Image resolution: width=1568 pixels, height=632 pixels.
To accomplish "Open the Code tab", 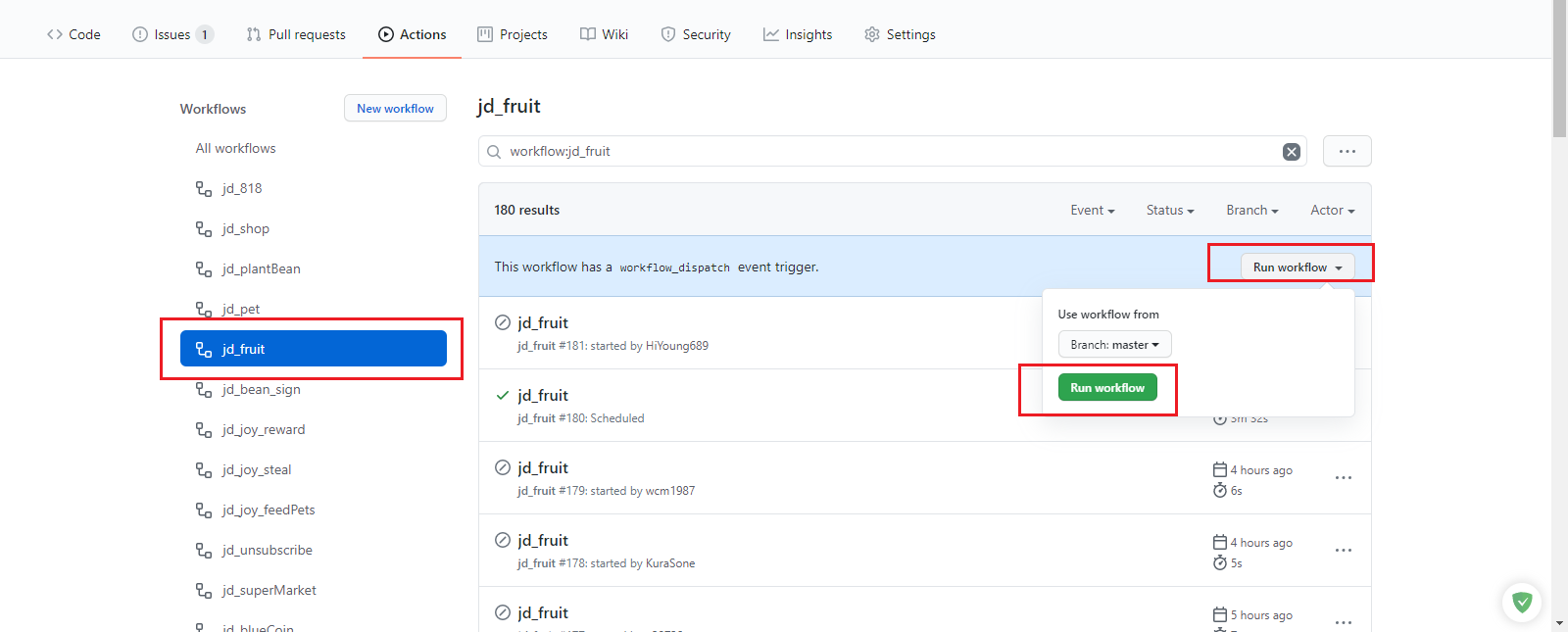I will tap(73, 34).
